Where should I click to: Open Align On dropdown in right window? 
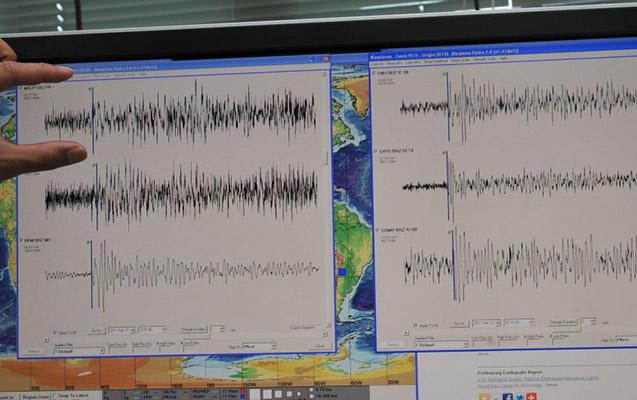point(626,339)
